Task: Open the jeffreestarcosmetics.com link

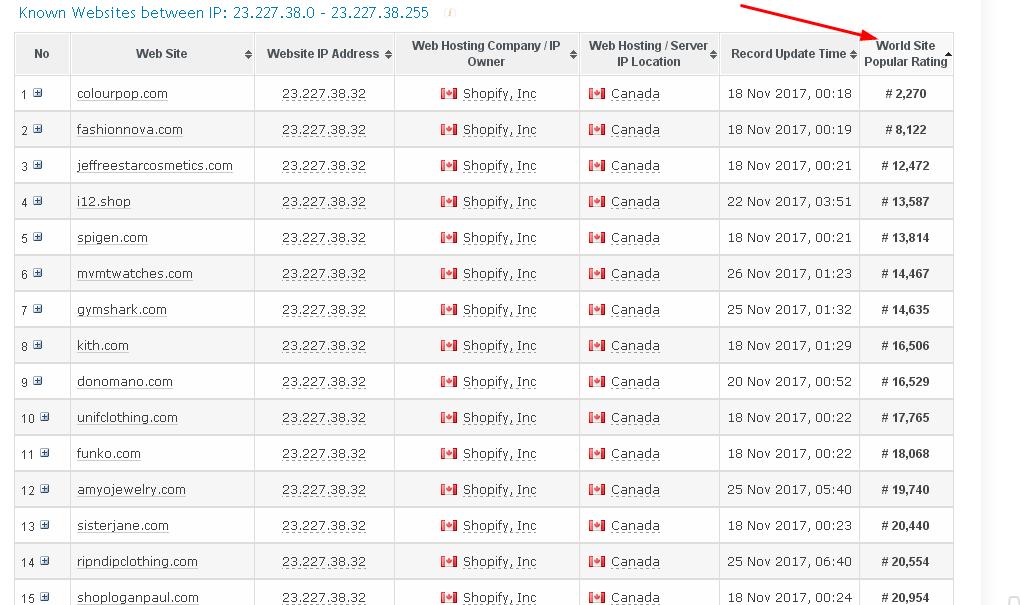Action: (154, 166)
